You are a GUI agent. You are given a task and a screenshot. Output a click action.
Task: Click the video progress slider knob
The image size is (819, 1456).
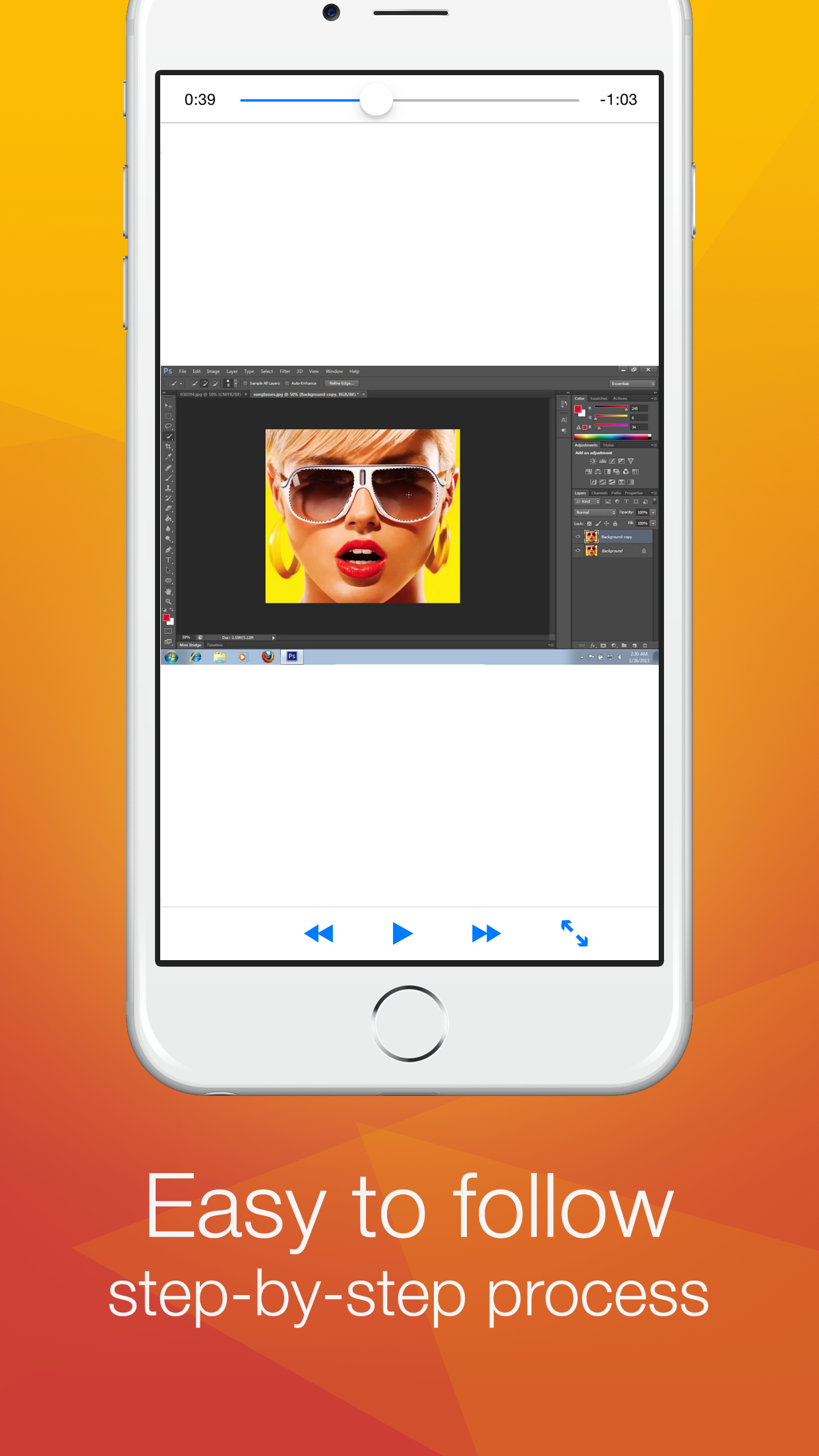coord(377,100)
